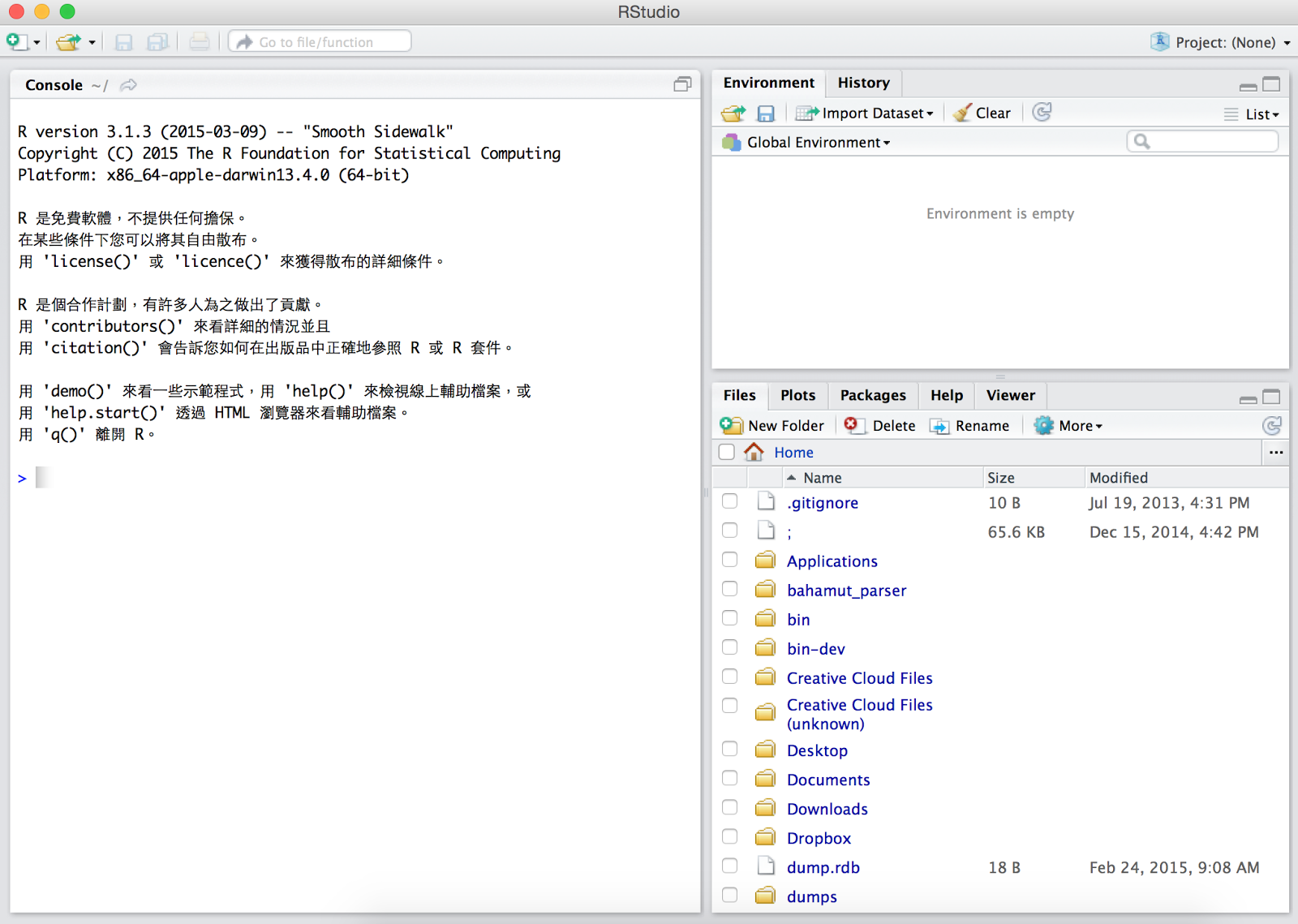Refresh the environment listing
The height and width of the screenshot is (924, 1298).
1042,113
